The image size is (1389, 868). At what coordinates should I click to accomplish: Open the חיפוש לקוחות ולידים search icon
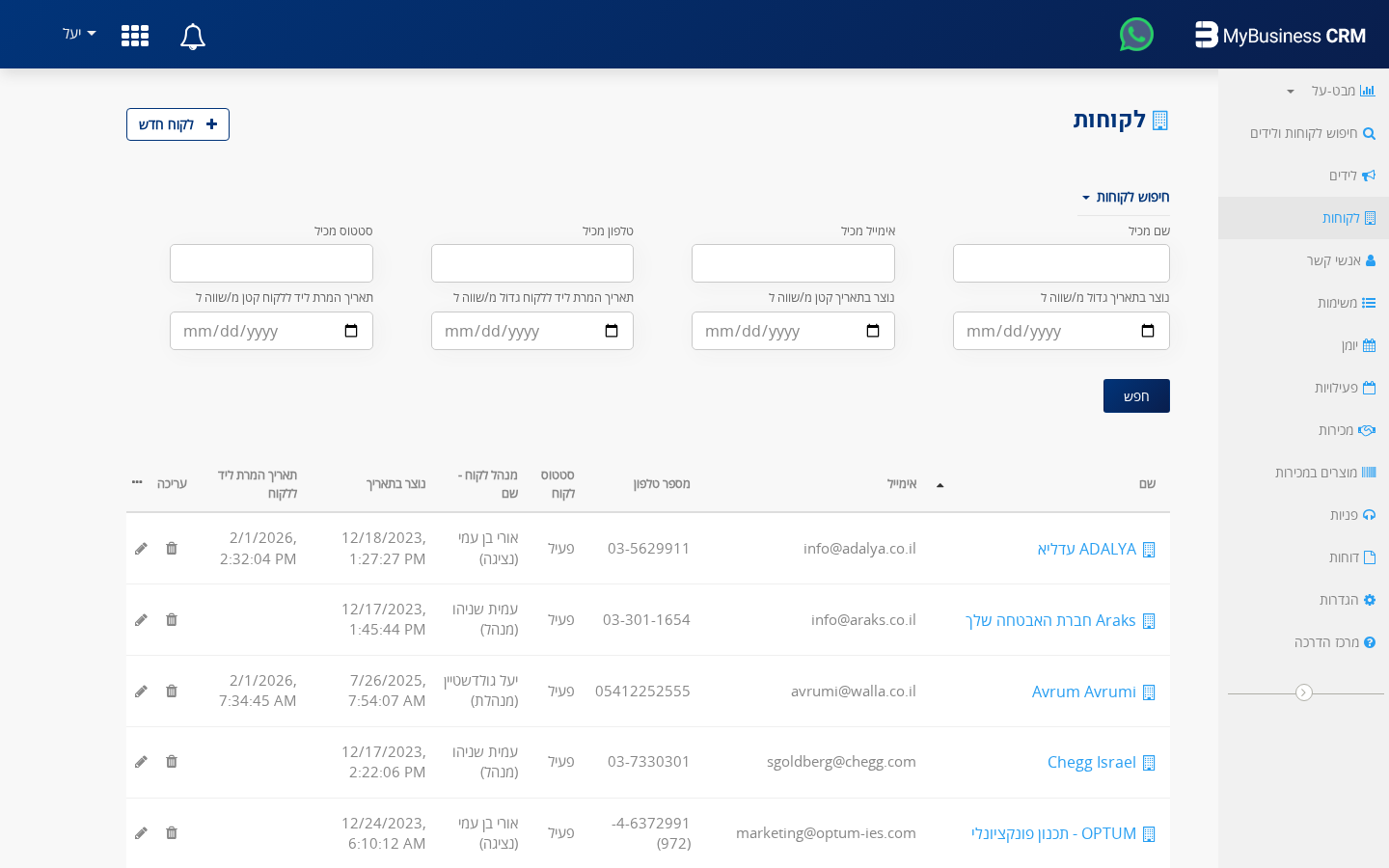click(1370, 133)
